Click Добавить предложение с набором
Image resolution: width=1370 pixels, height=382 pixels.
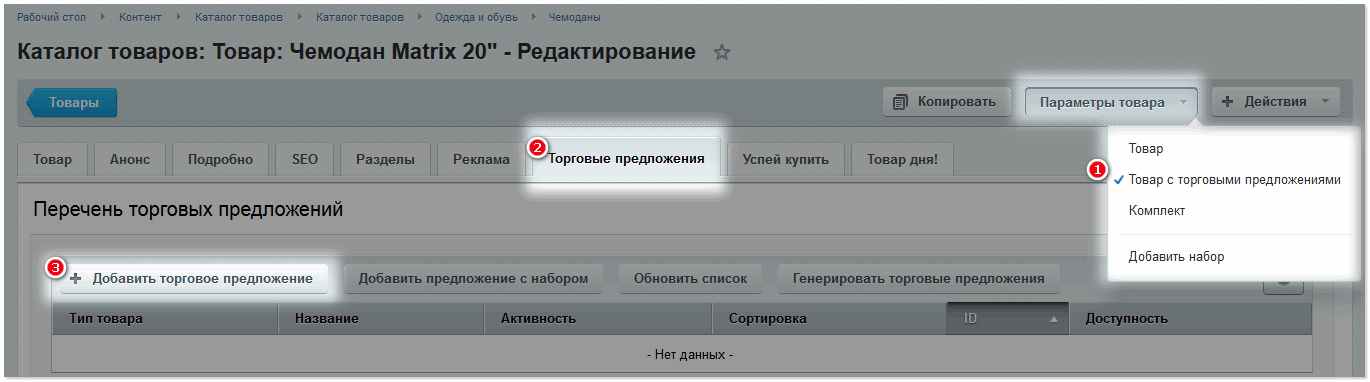473,278
